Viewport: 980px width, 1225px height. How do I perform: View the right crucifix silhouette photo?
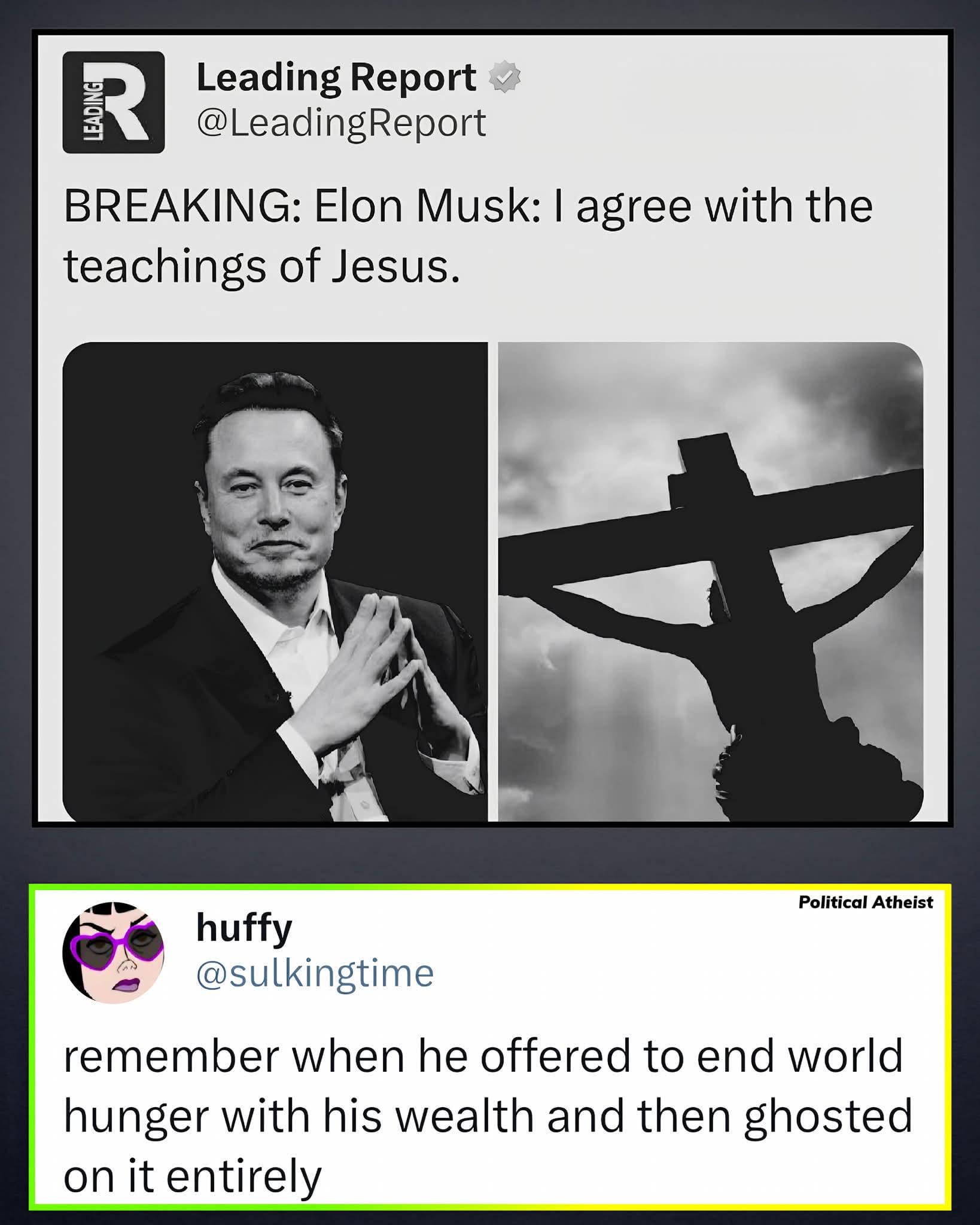pos(711,581)
